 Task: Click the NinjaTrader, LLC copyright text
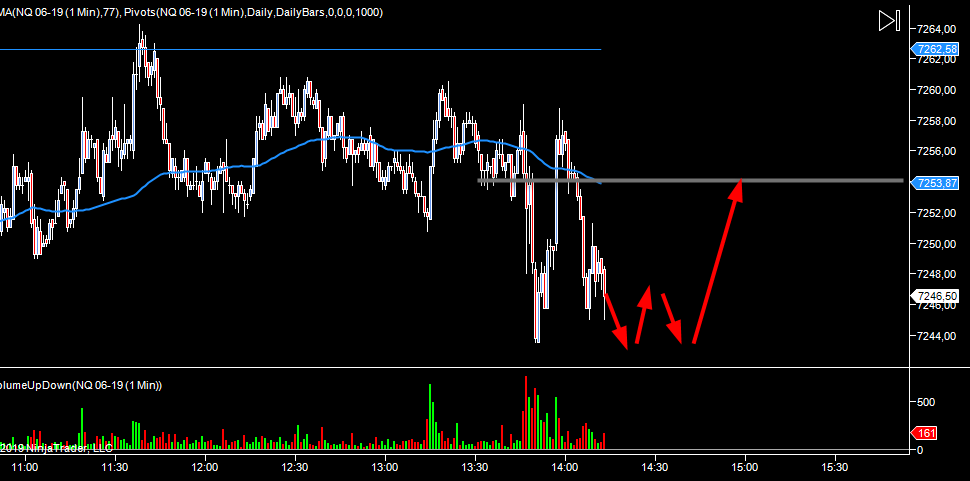click(x=60, y=447)
